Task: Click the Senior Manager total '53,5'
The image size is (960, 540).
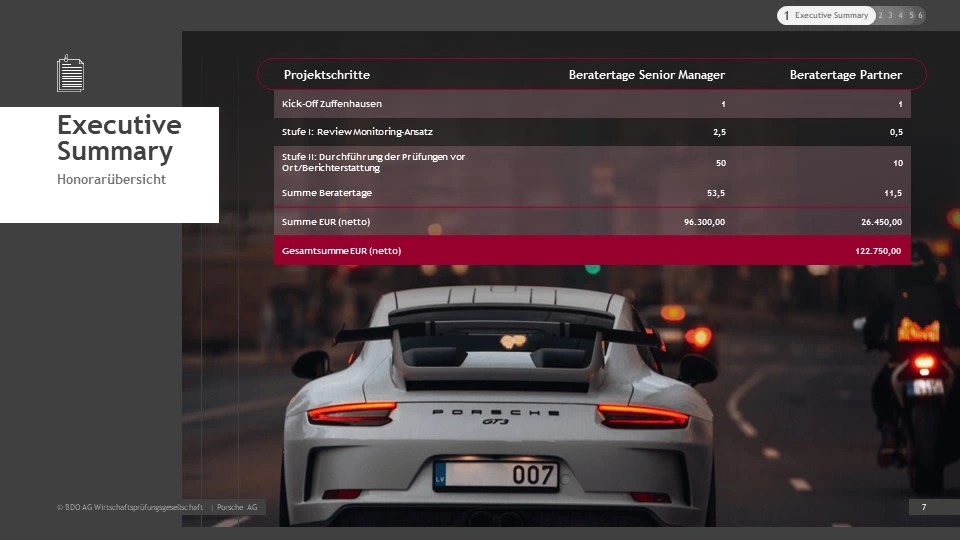Action: click(716, 193)
